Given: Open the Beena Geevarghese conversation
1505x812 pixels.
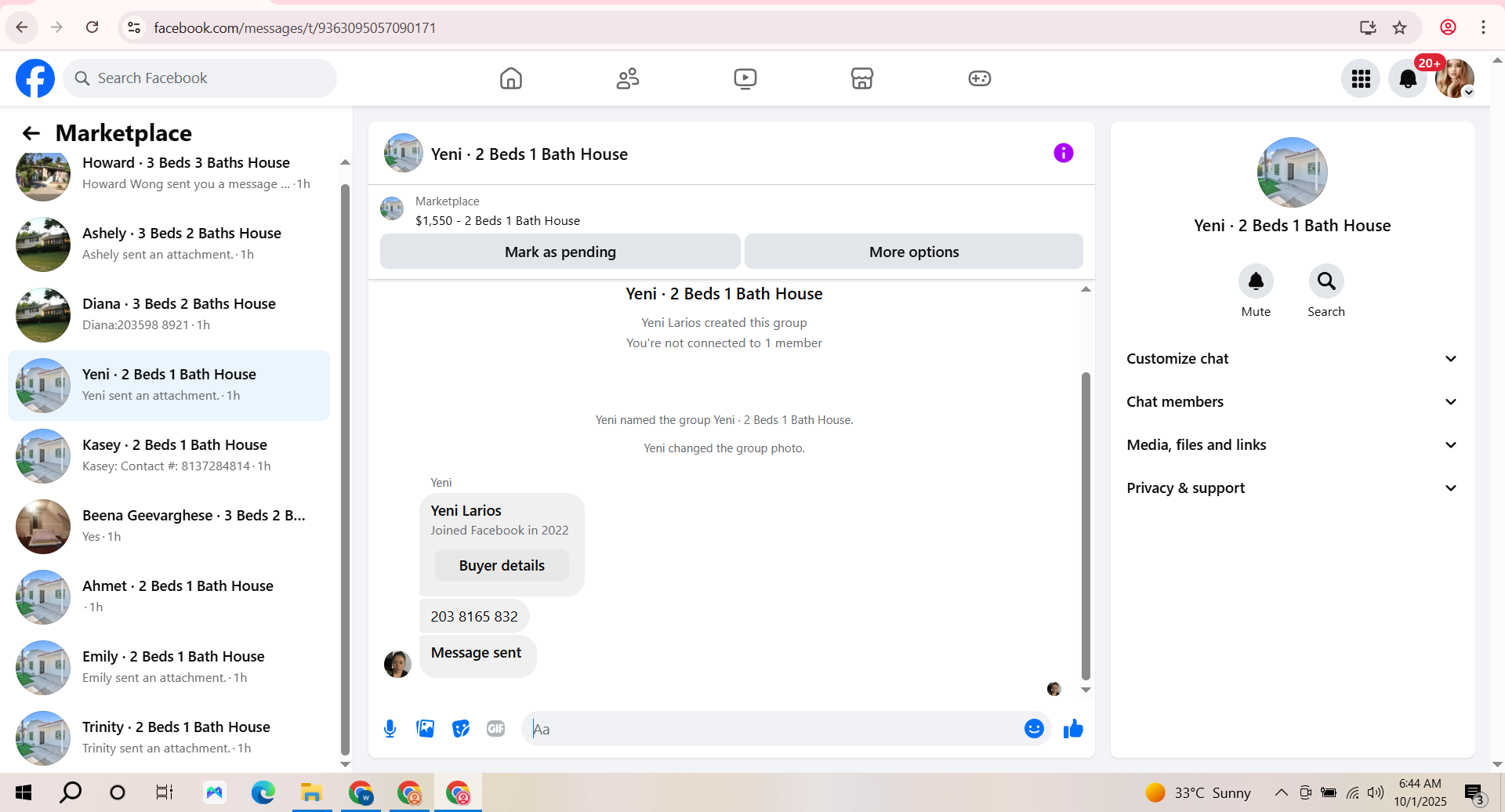Looking at the screenshot, I should 169,526.
